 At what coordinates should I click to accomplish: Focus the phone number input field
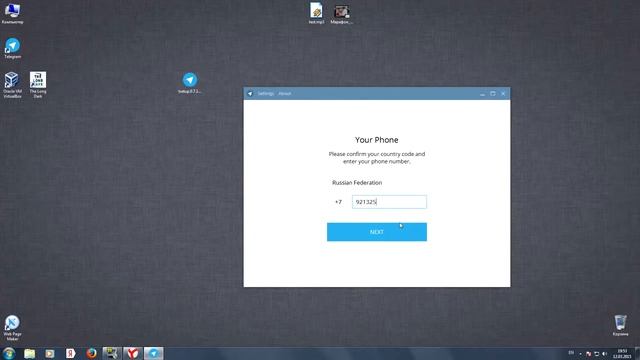pos(389,202)
